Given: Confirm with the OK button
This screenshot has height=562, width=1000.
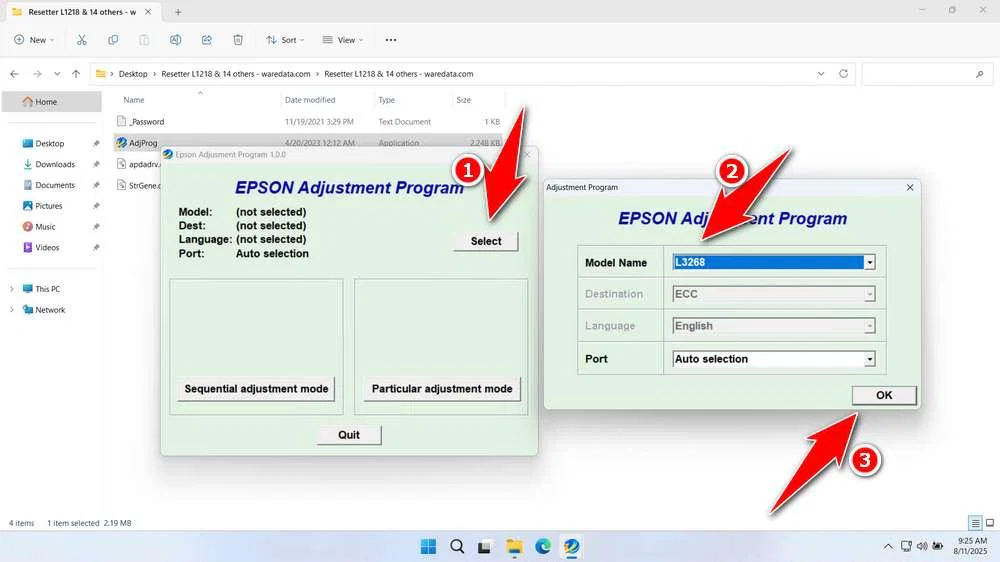Looking at the screenshot, I should 884,395.
